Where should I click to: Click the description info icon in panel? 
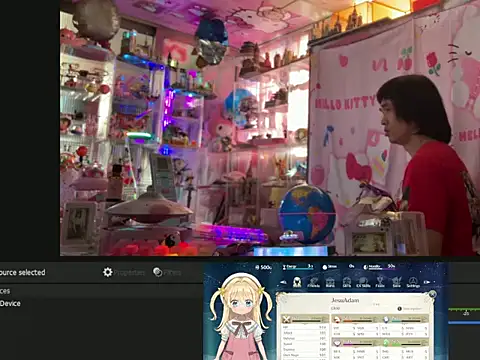pos(400,309)
